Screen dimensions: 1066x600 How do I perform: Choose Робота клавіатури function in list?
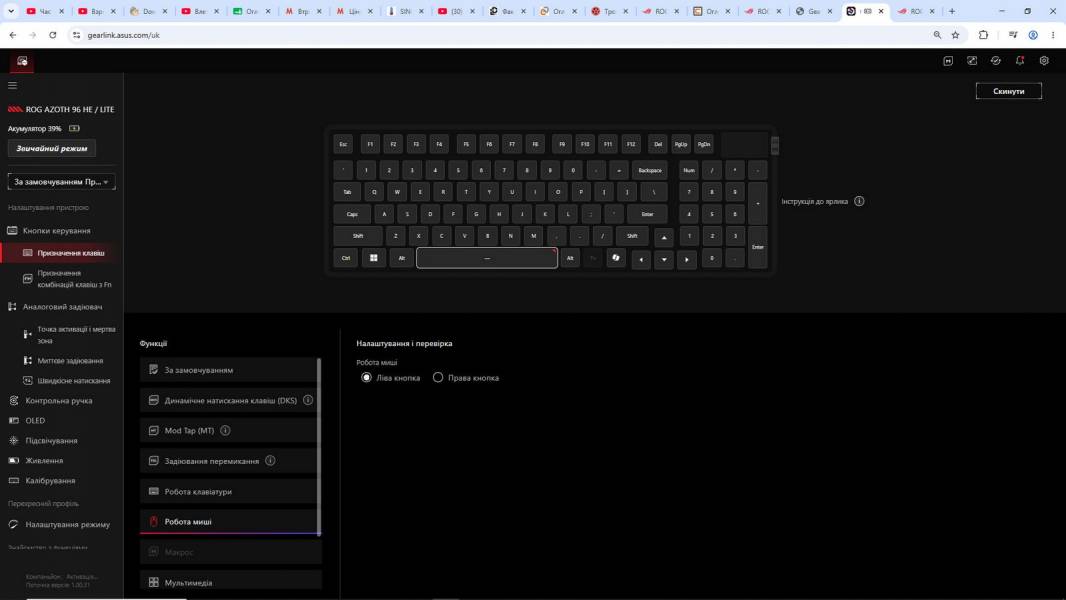pyautogui.click(x=229, y=491)
